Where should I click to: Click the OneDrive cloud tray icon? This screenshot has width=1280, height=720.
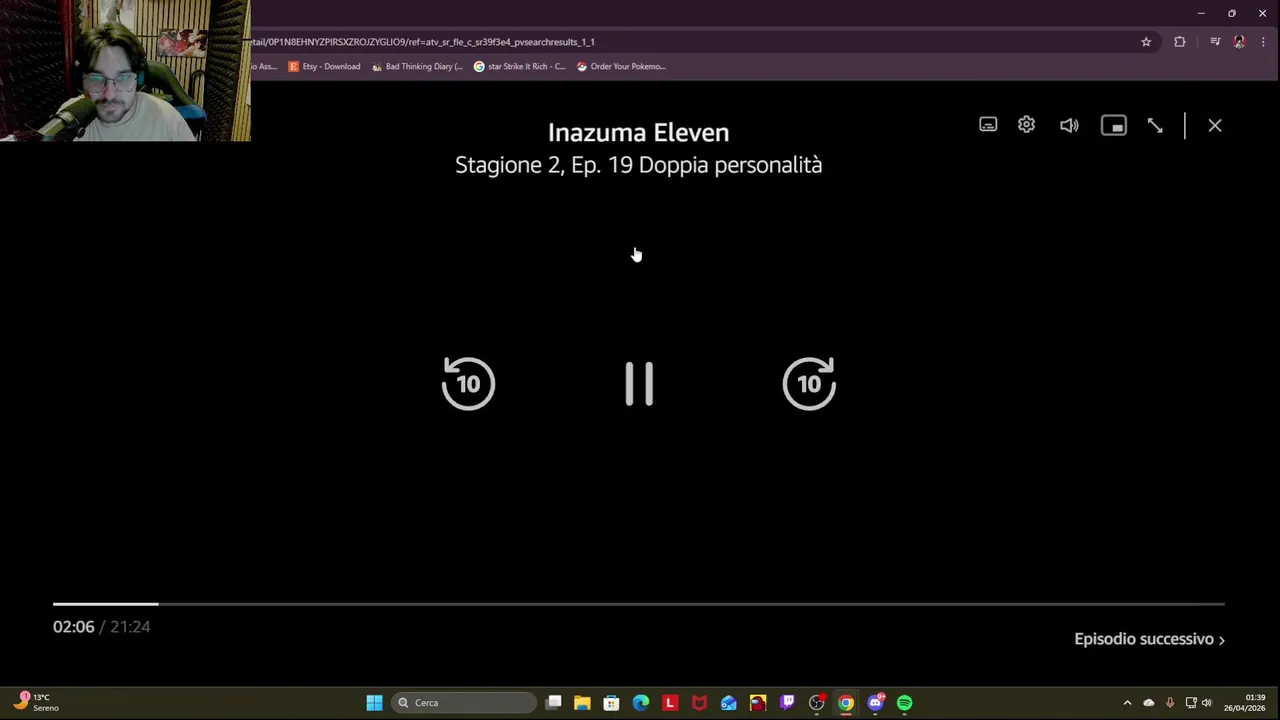click(x=1148, y=703)
